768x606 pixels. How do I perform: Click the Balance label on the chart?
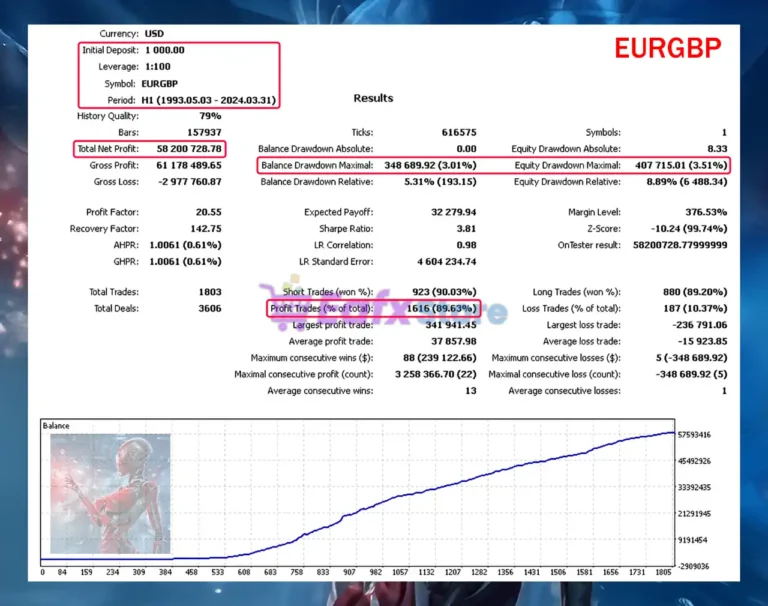(x=56, y=426)
